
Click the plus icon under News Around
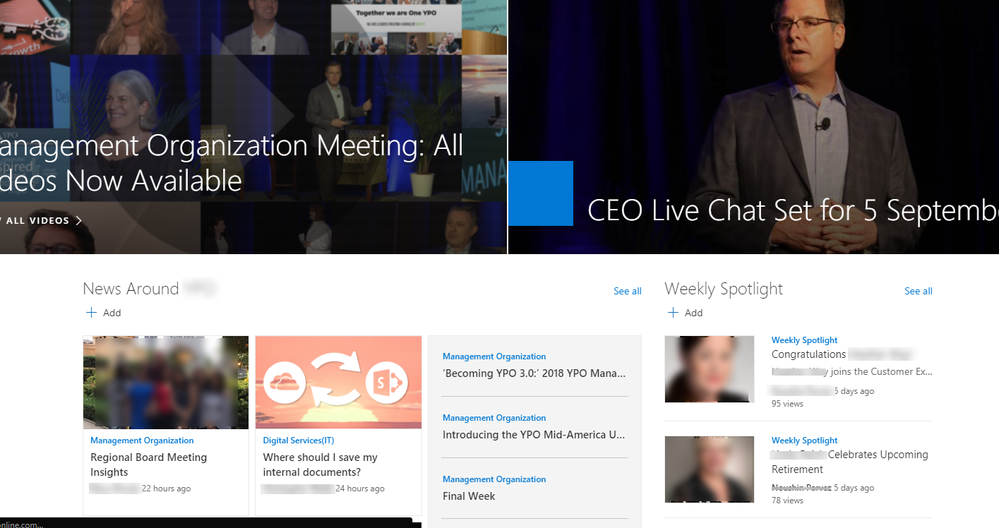[91, 313]
